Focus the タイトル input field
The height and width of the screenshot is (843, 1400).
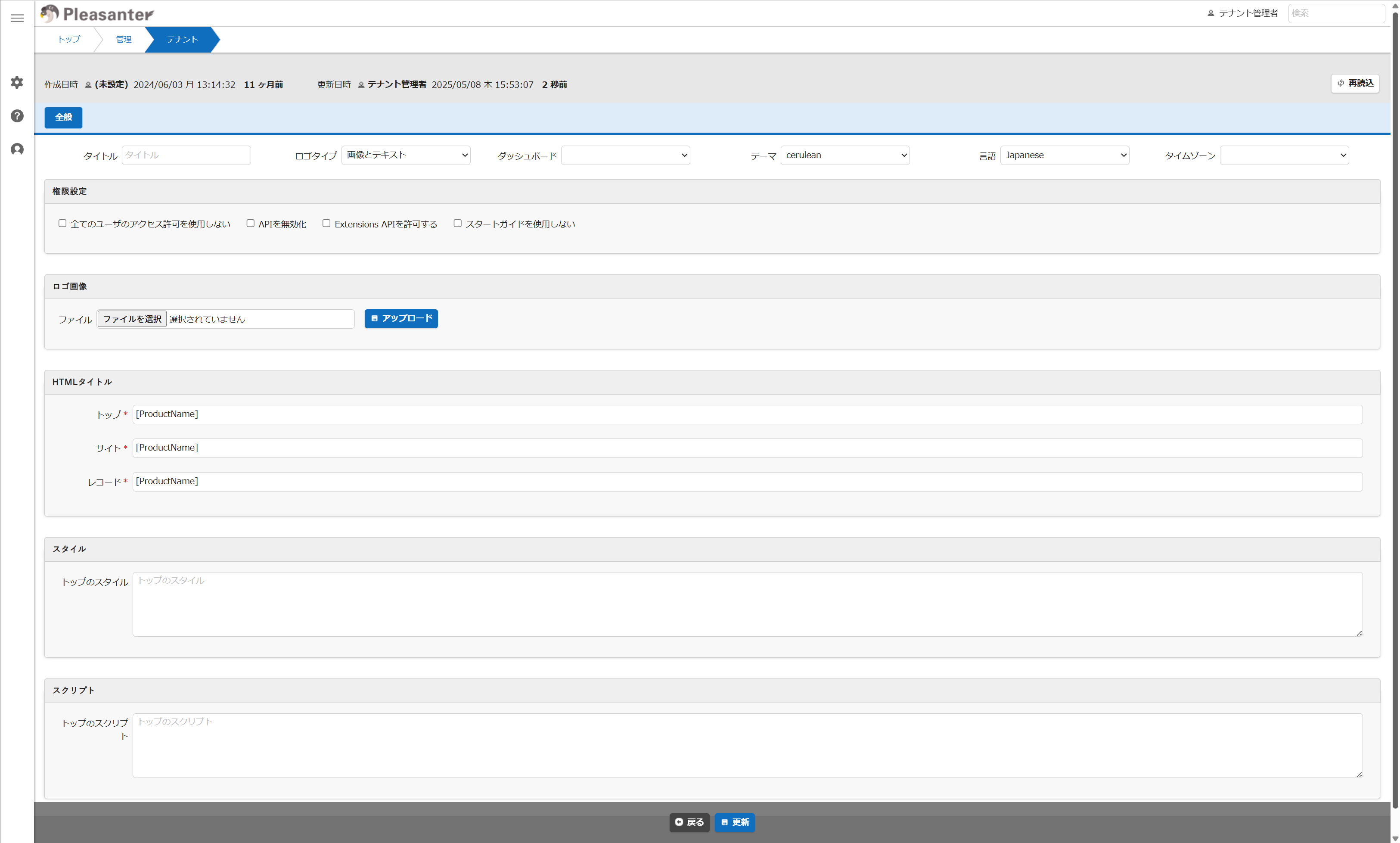point(186,155)
